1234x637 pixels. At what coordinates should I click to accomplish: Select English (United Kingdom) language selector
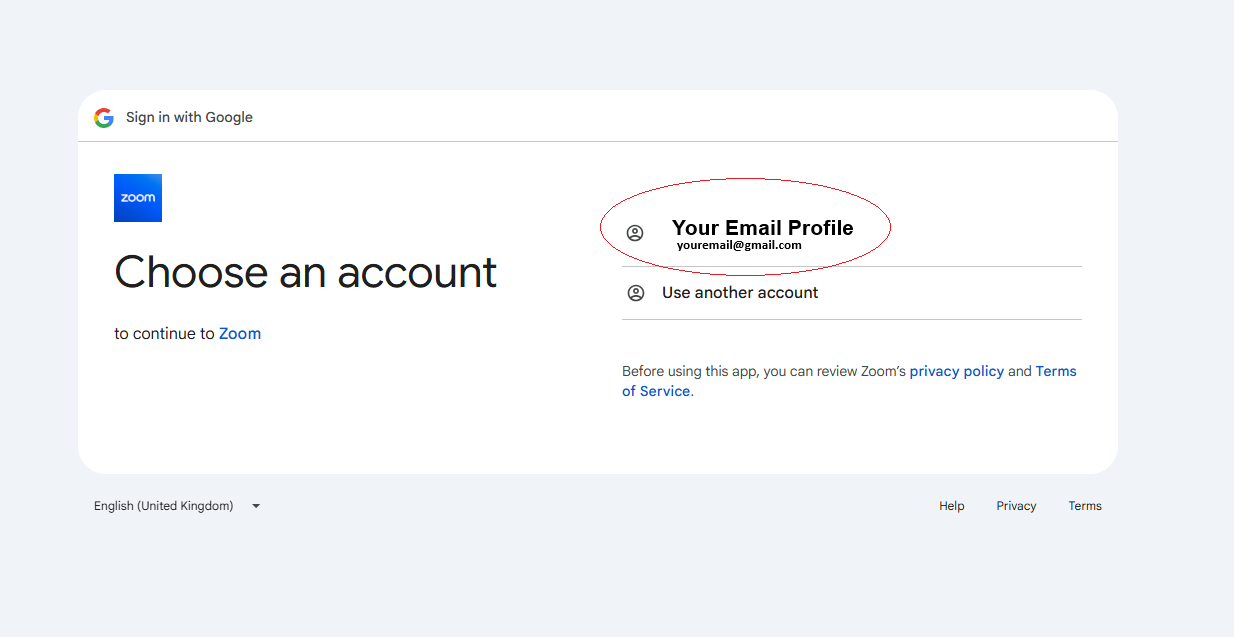click(x=177, y=506)
